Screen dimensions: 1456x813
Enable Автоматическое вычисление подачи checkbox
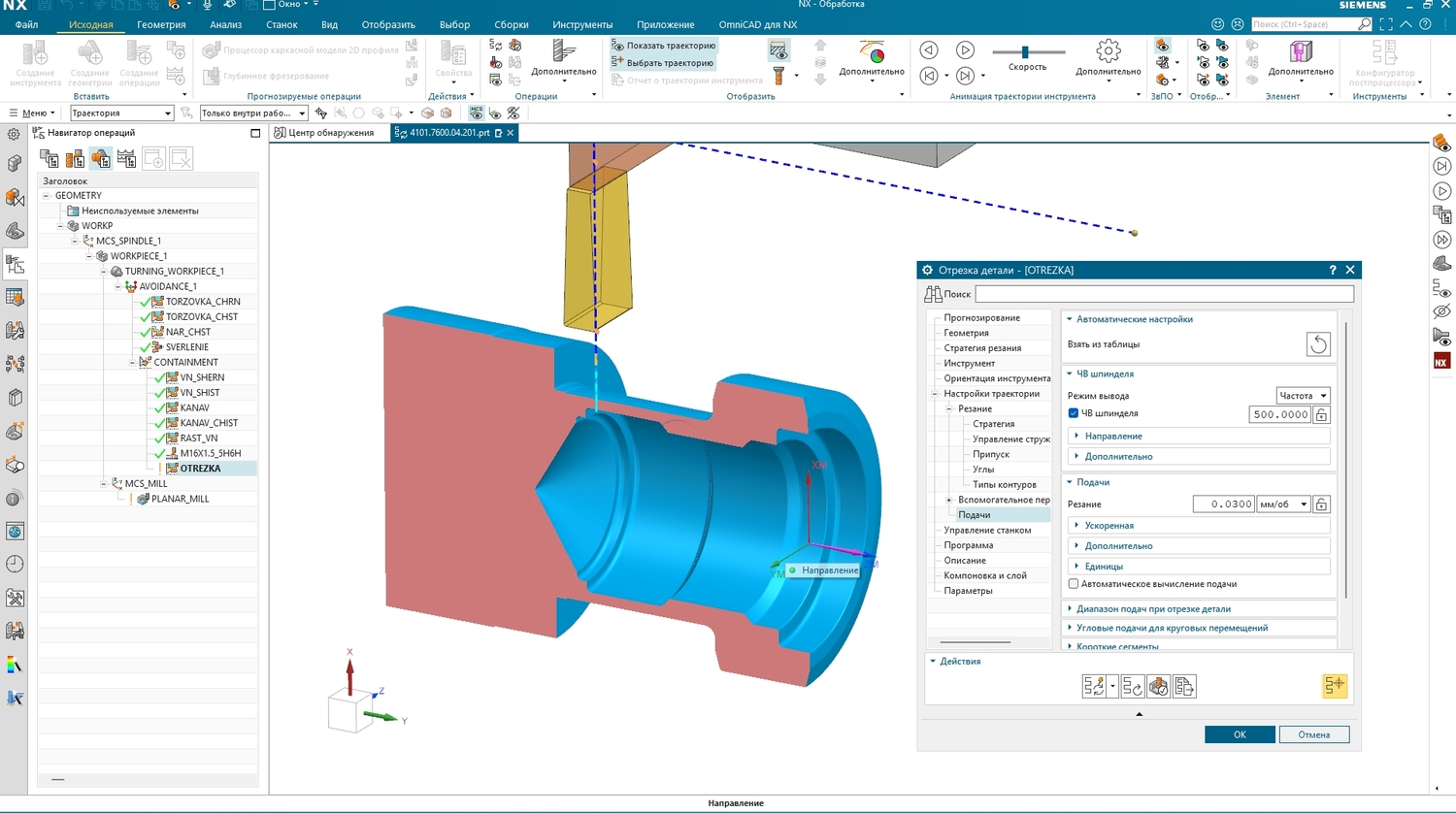click(1074, 584)
